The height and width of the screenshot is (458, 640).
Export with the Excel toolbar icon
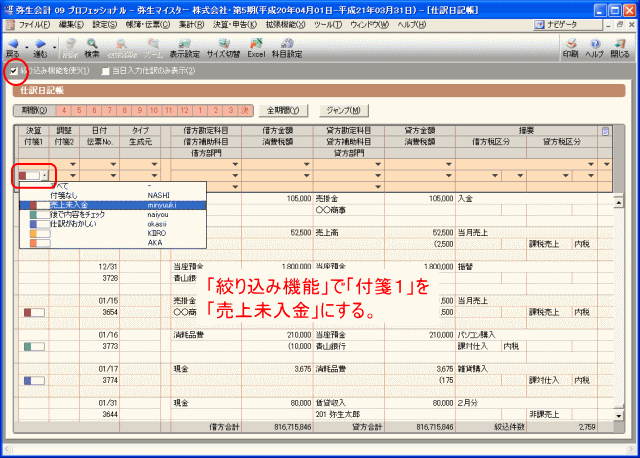click(256, 44)
